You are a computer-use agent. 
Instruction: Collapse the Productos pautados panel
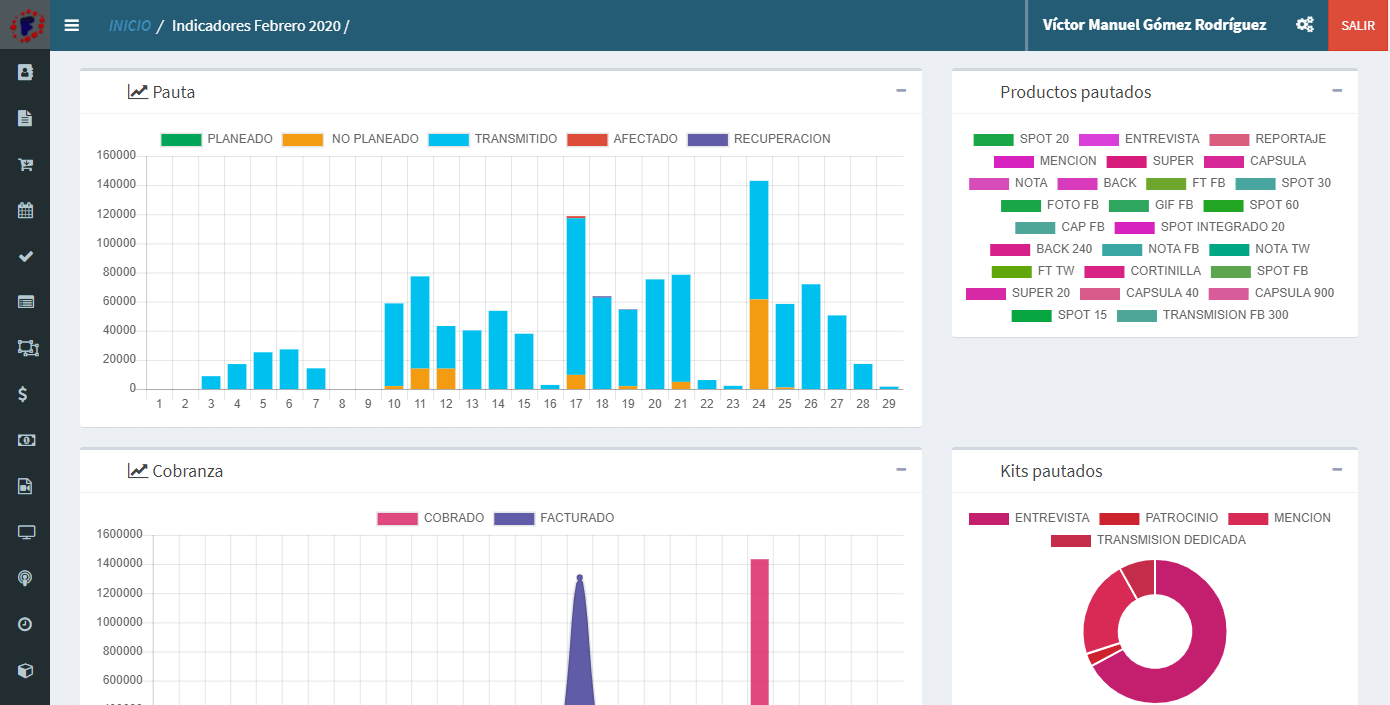pyautogui.click(x=1337, y=91)
